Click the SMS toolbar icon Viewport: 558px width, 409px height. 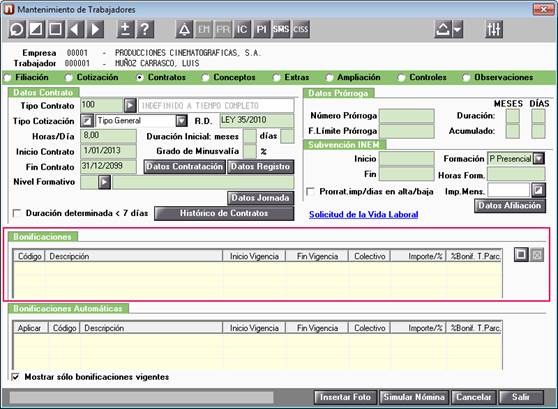(x=281, y=29)
